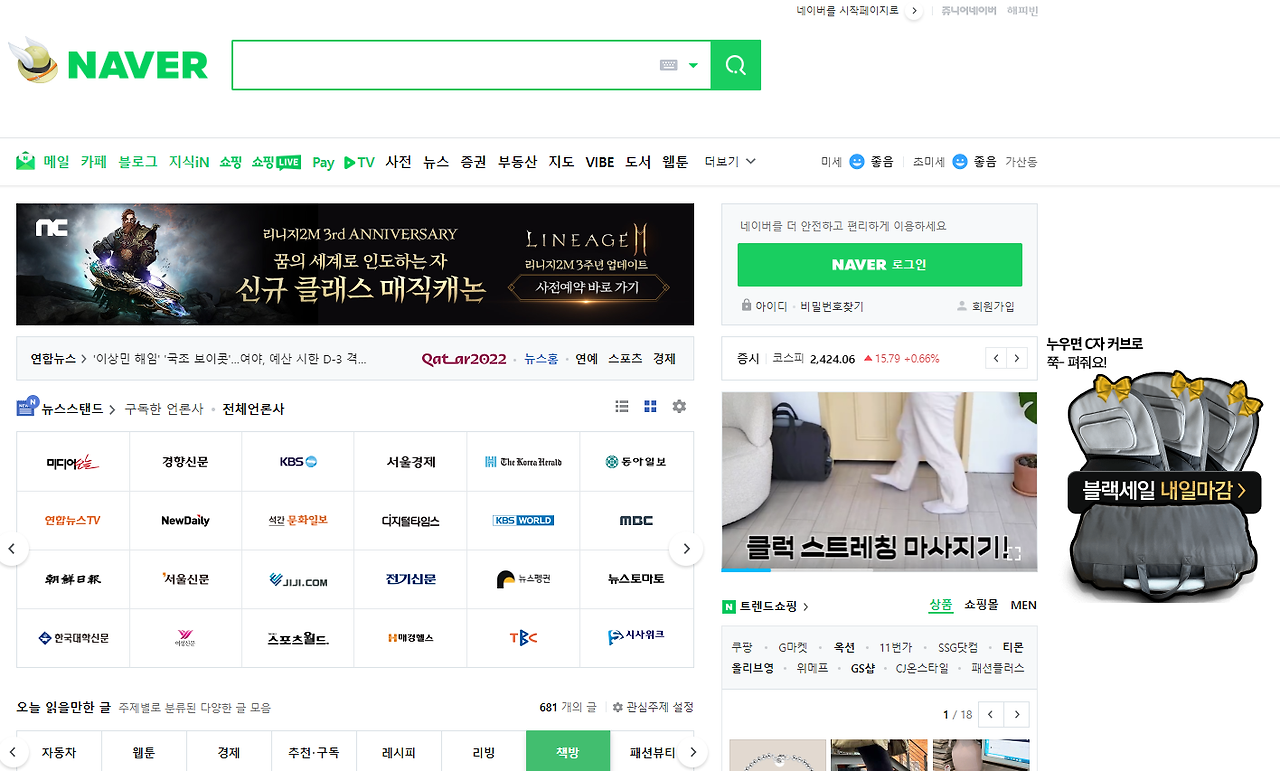The width and height of the screenshot is (1280, 771).
Task: Switch newsstand to list view
Action: 621,406
